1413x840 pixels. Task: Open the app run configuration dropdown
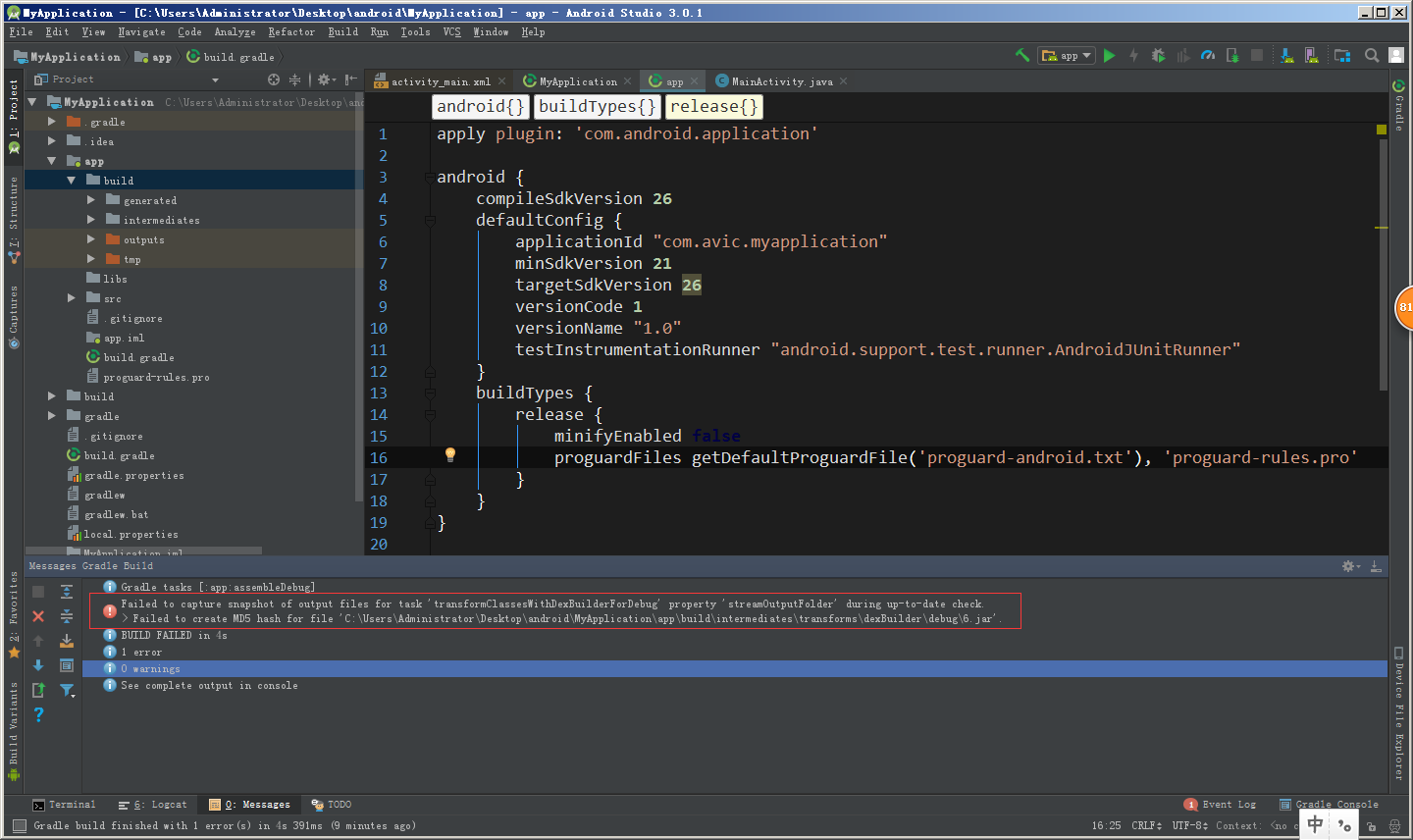click(1066, 56)
